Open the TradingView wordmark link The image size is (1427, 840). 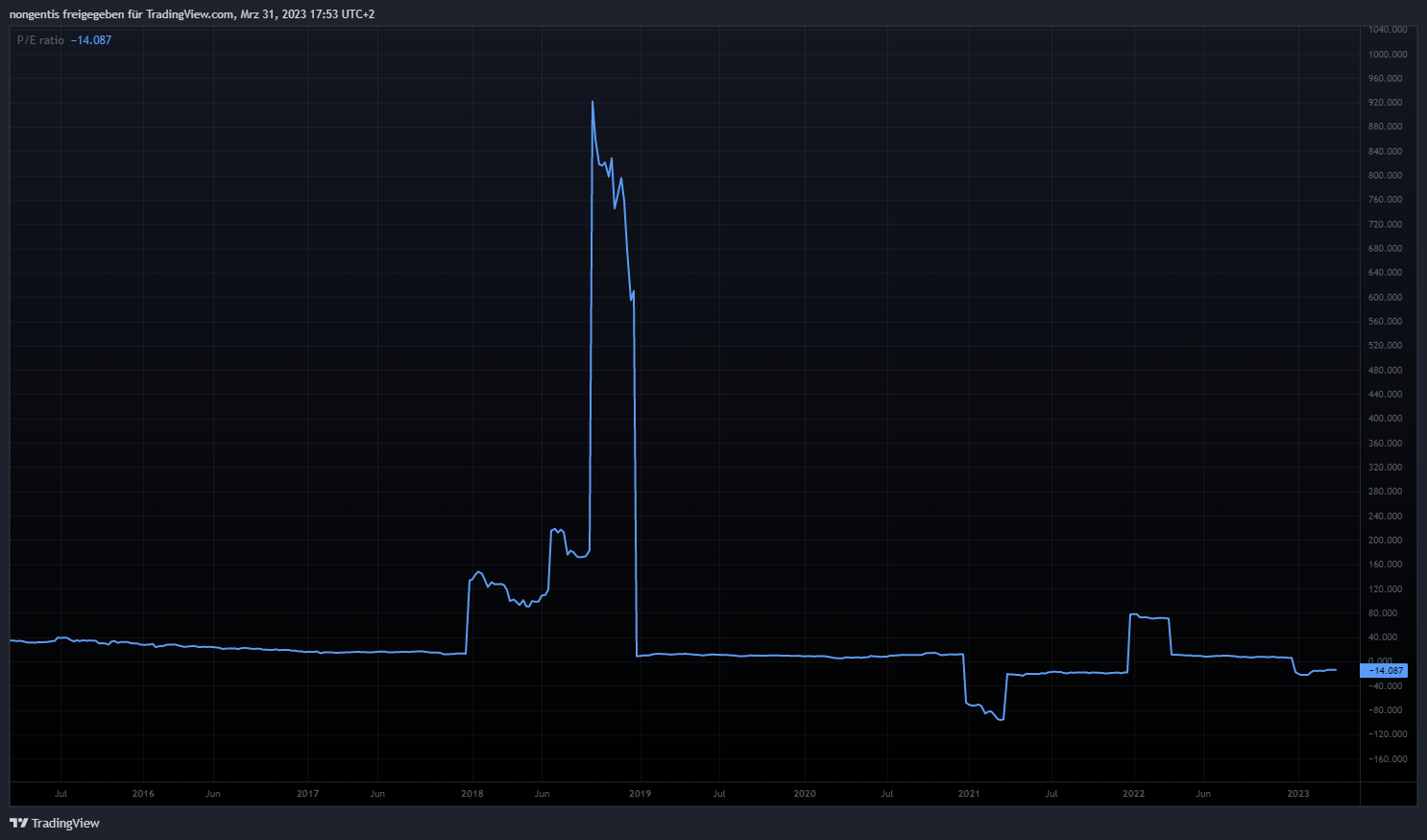point(65,823)
